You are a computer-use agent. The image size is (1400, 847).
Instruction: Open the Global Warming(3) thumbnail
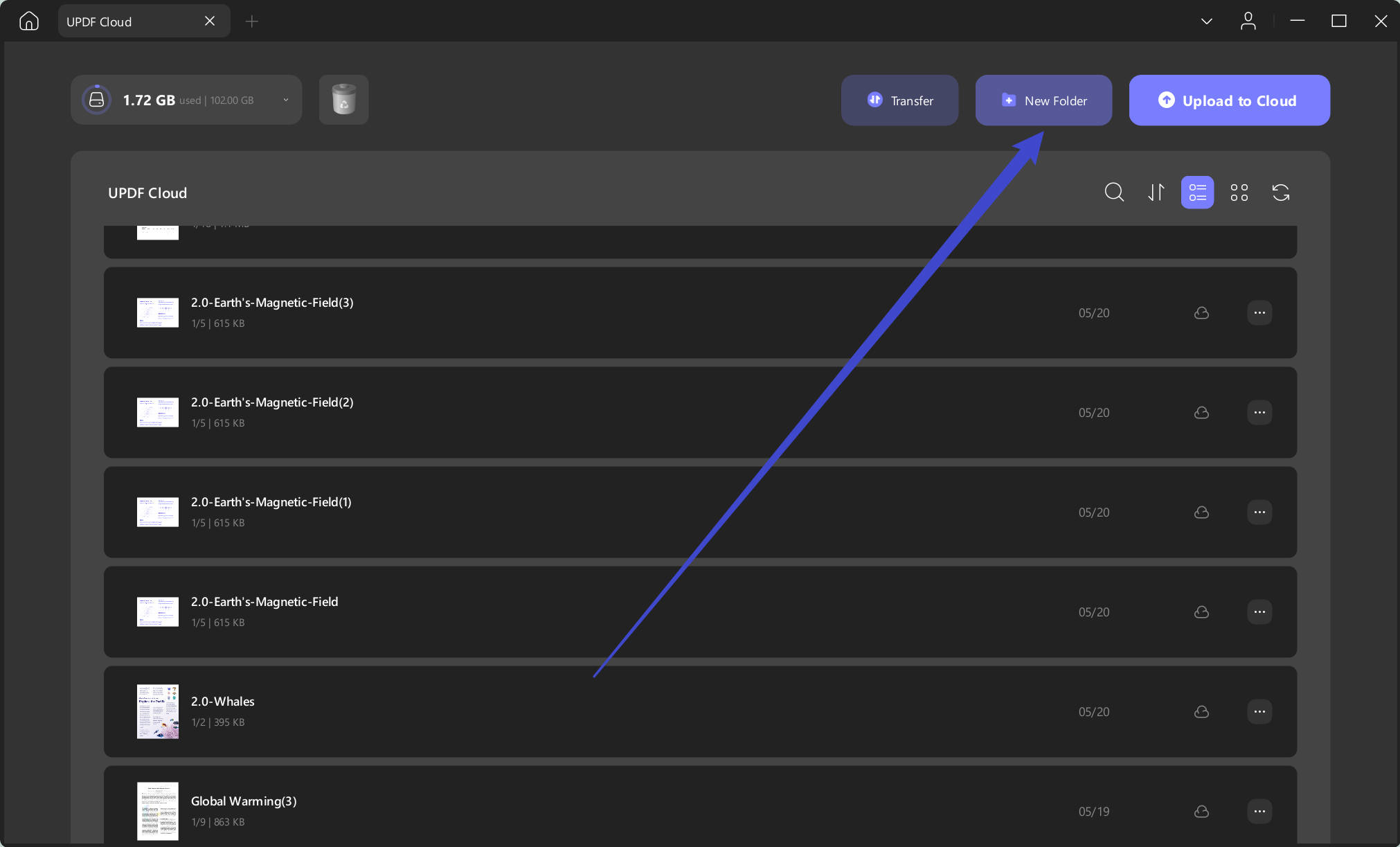pos(157,812)
